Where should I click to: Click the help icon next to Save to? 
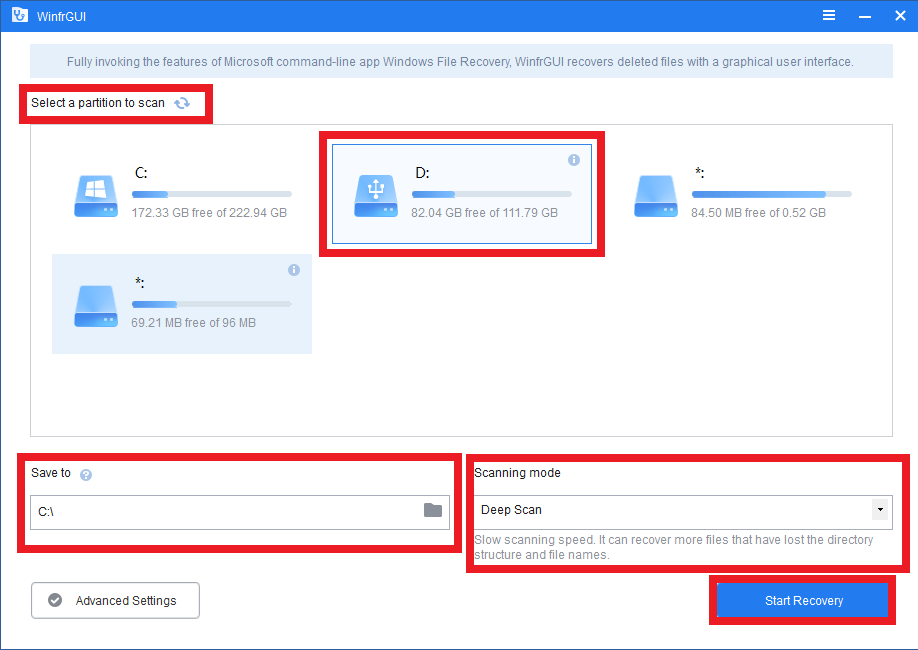pos(86,475)
